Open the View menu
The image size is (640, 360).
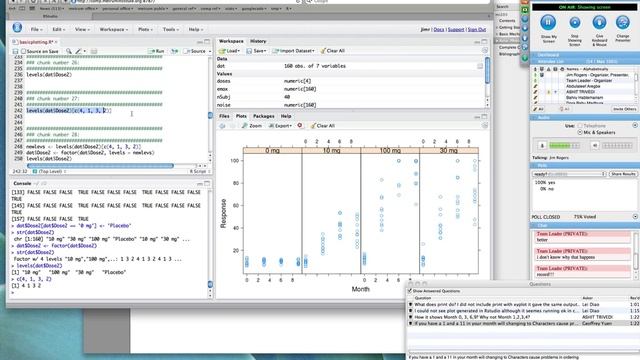coord(81,29)
